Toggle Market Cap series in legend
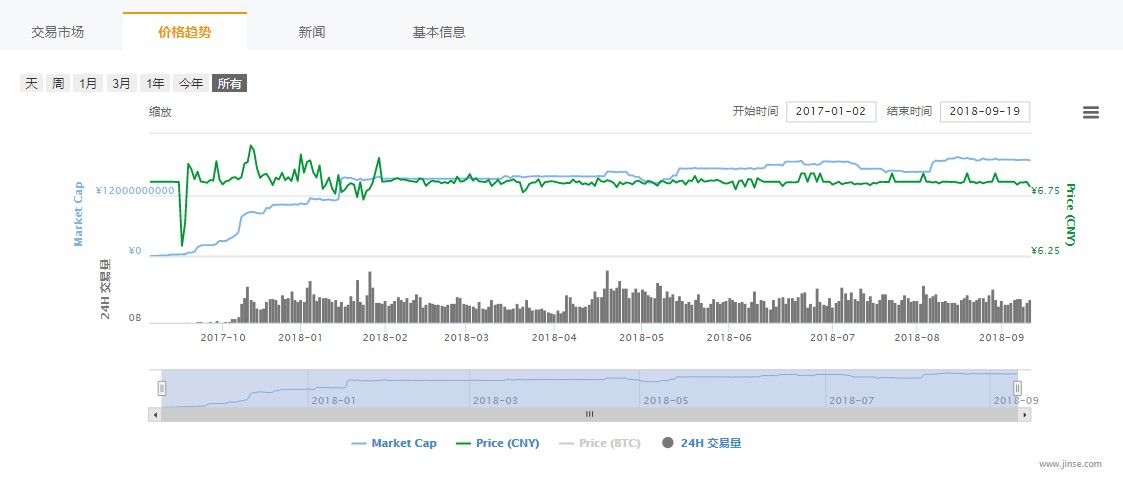The width and height of the screenshot is (1123, 480). coord(394,443)
